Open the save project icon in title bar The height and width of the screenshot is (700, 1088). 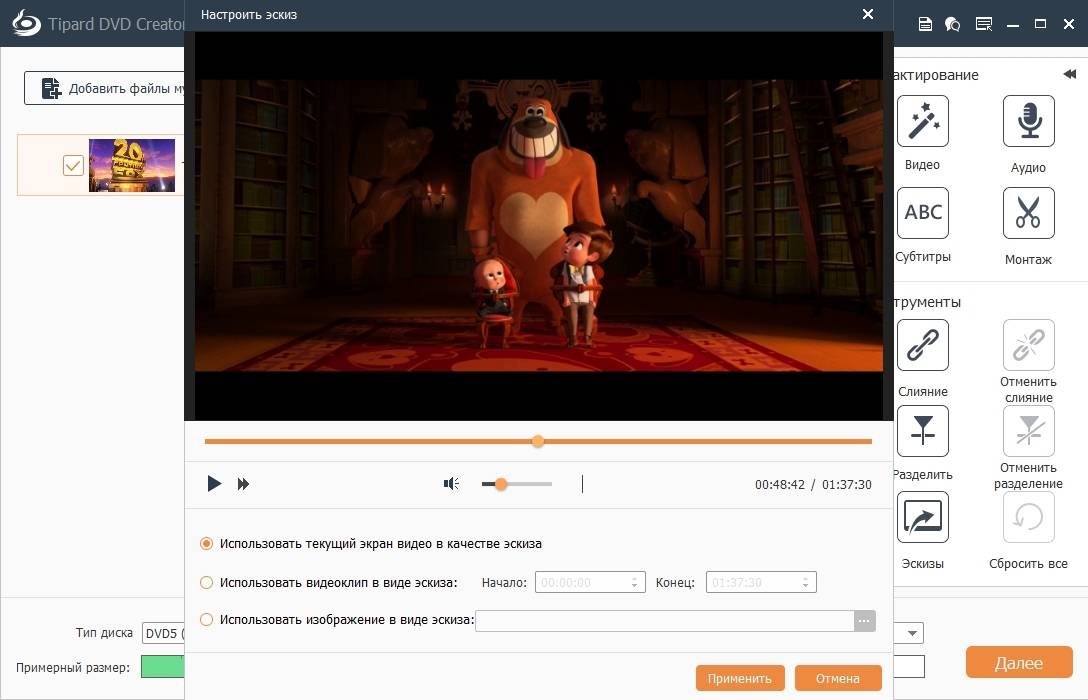(x=925, y=24)
